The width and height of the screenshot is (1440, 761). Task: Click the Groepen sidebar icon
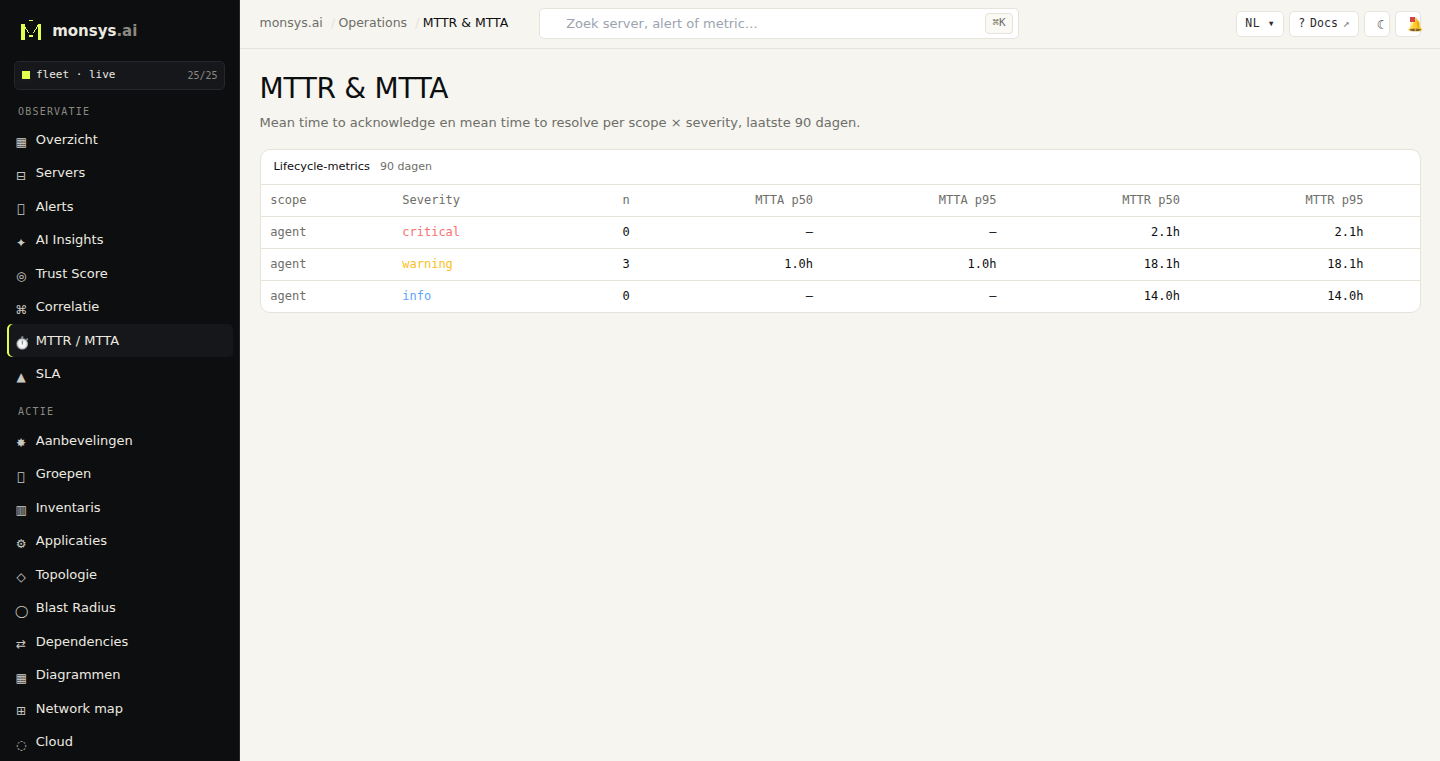pyautogui.click(x=21, y=476)
